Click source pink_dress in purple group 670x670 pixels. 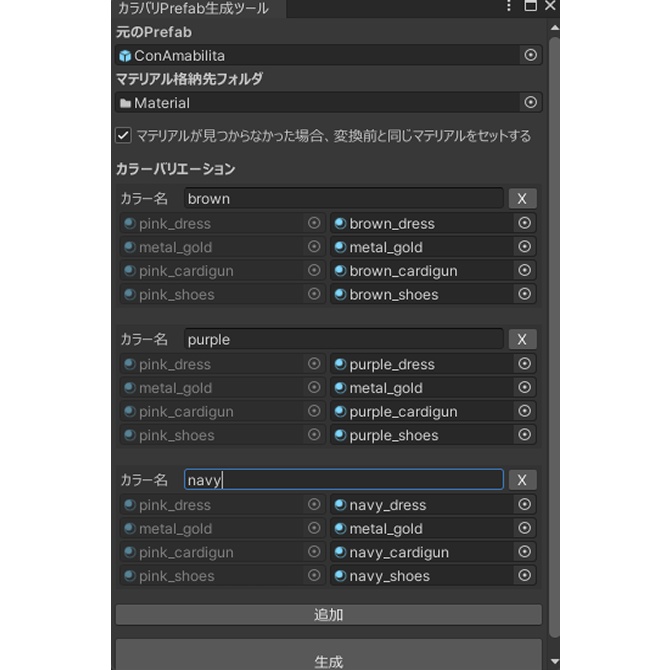[x=223, y=364]
